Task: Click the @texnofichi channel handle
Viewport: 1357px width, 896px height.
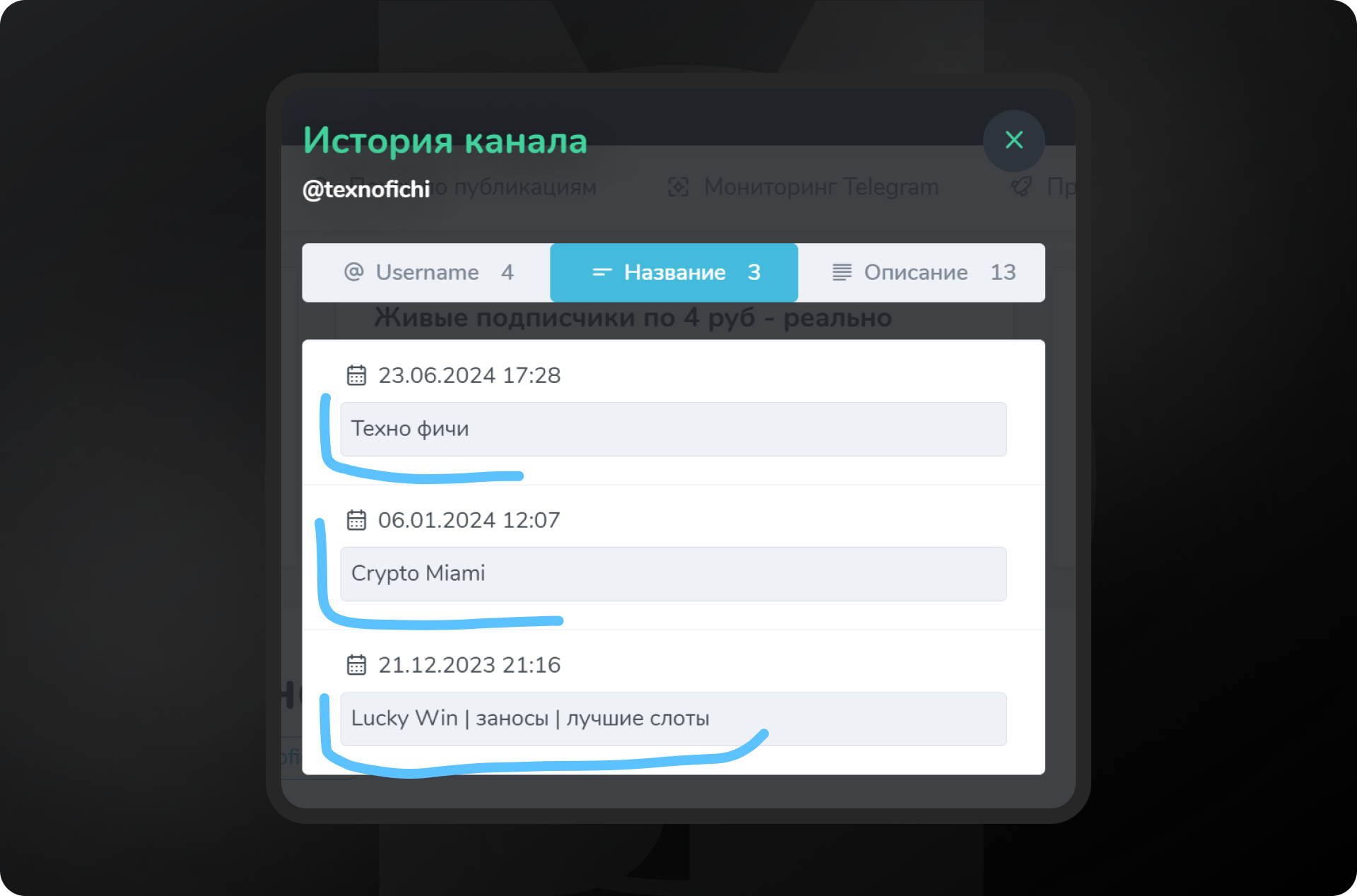Action: [x=366, y=189]
